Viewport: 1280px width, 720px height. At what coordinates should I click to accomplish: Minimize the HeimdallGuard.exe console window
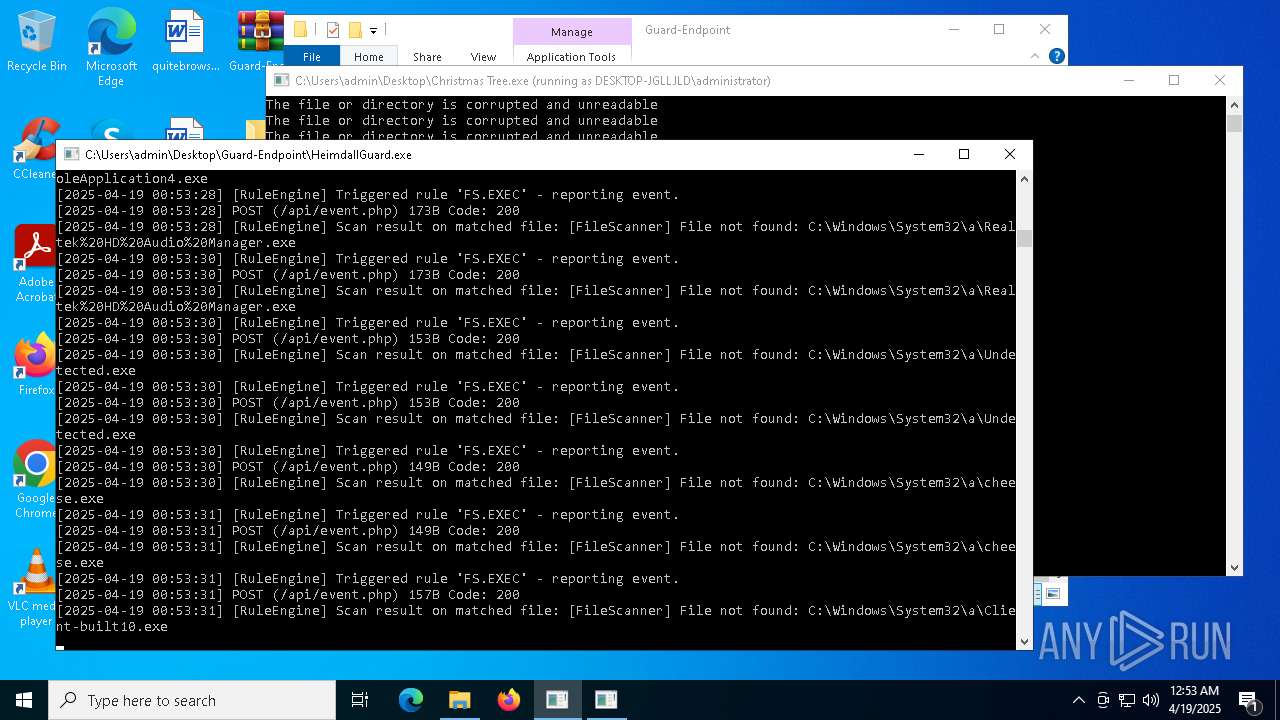pos(918,154)
